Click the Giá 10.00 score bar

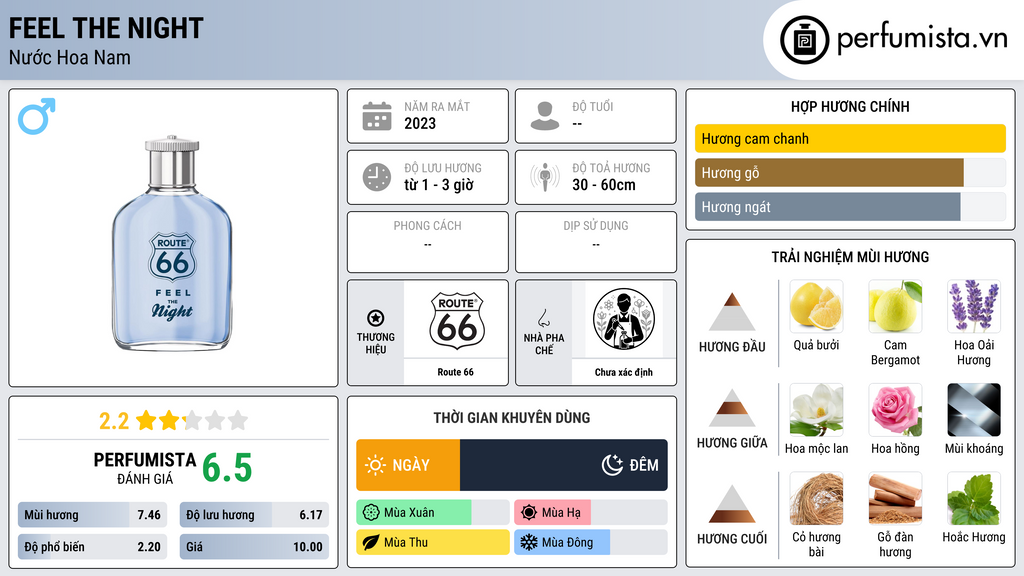point(254,547)
